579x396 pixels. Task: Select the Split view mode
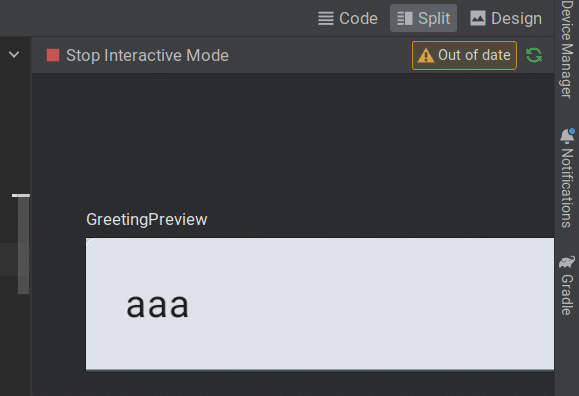click(x=424, y=18)
